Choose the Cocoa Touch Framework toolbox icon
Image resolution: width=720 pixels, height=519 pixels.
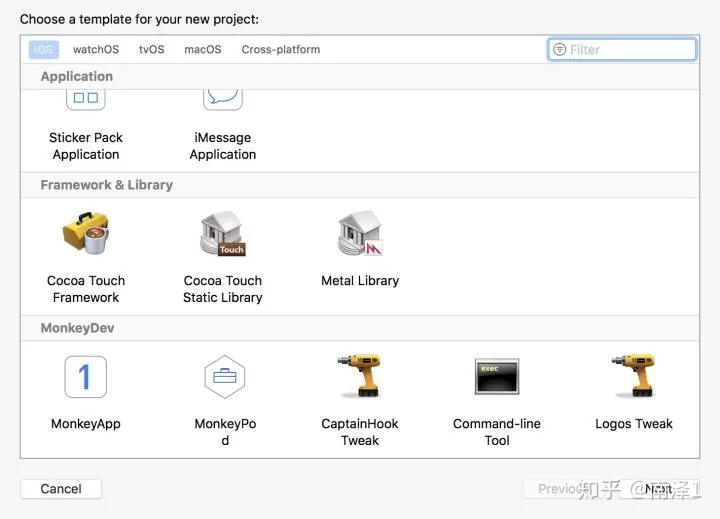(86, 233)
